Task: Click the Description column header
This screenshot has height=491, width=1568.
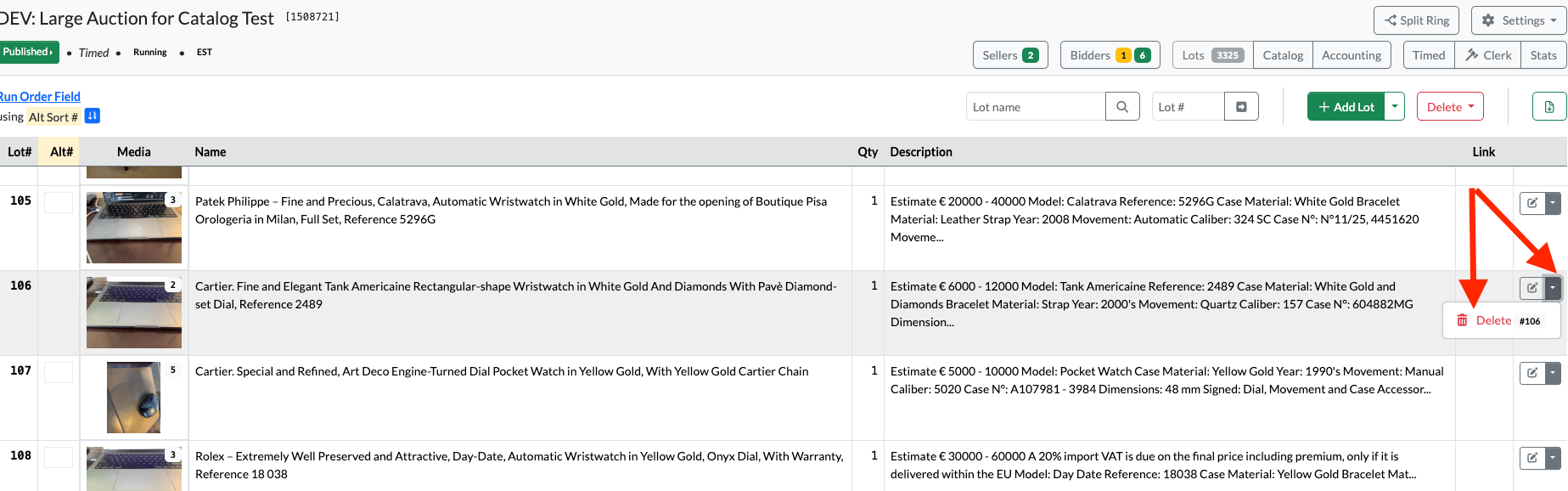Action: pos(921,152)
